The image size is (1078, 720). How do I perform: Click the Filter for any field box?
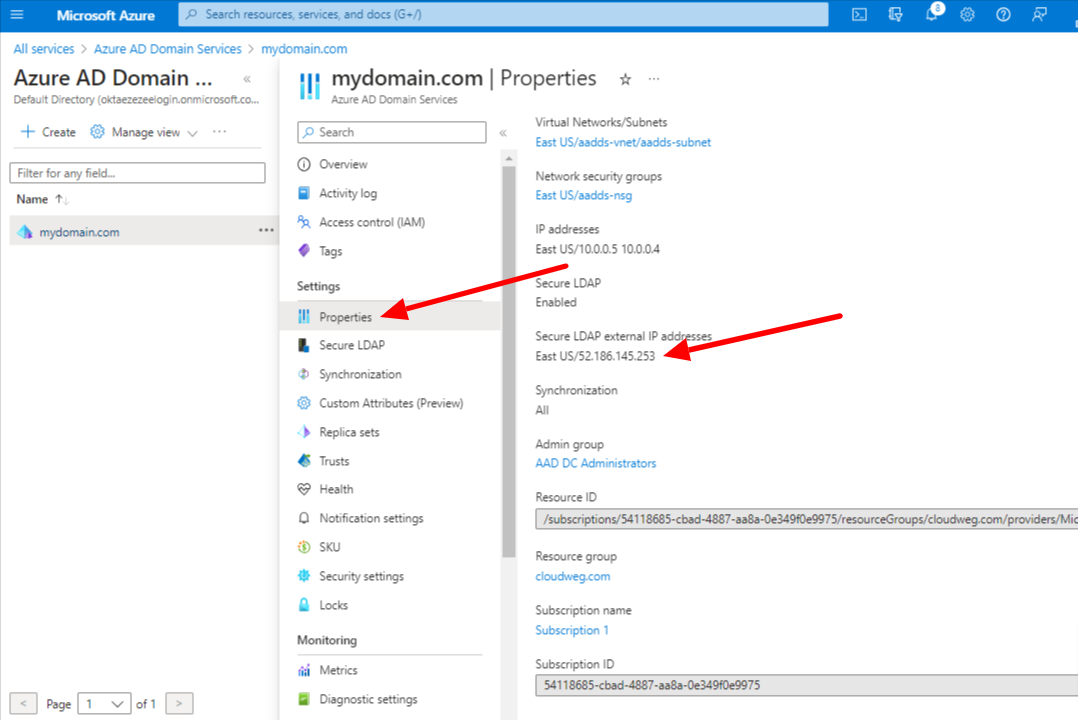(138, 173)
